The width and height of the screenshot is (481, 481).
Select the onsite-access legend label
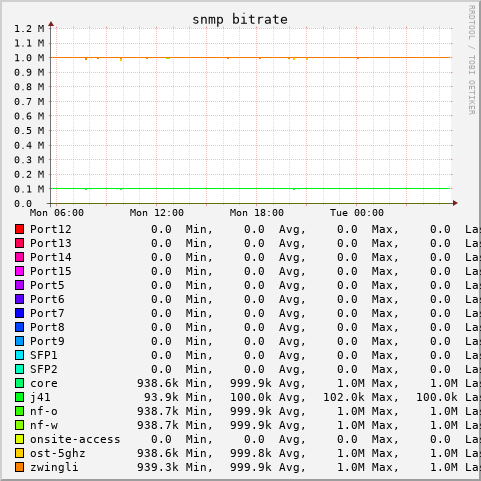75,439
